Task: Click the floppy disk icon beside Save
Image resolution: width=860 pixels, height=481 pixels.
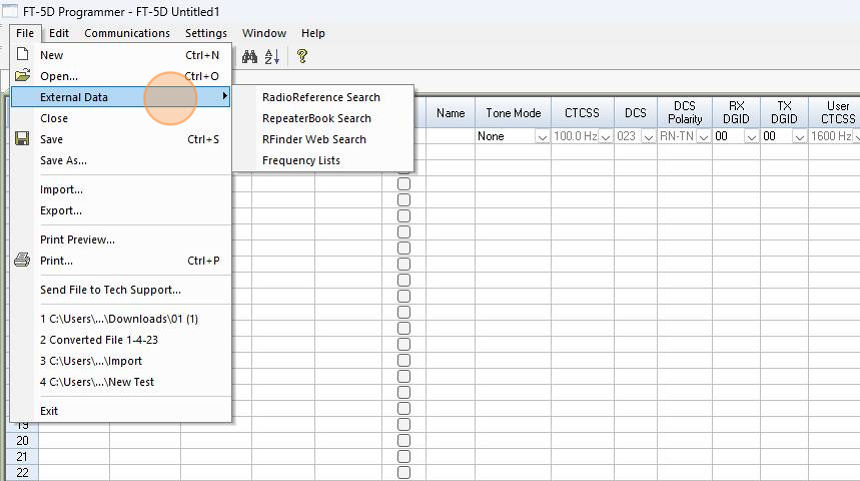Action: pos(22,139)
